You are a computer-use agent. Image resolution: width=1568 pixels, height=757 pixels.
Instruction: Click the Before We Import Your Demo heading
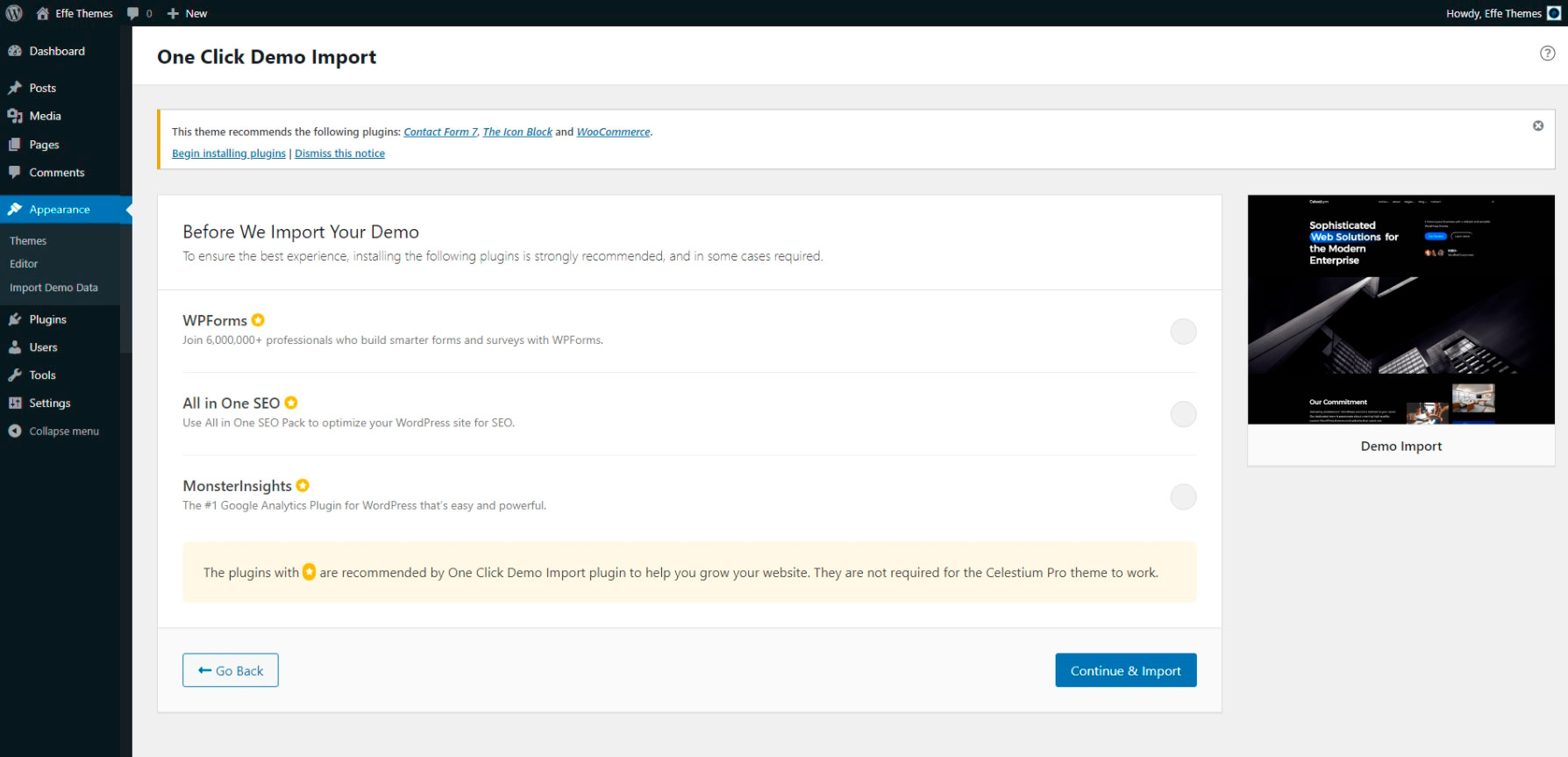(301, 232)
